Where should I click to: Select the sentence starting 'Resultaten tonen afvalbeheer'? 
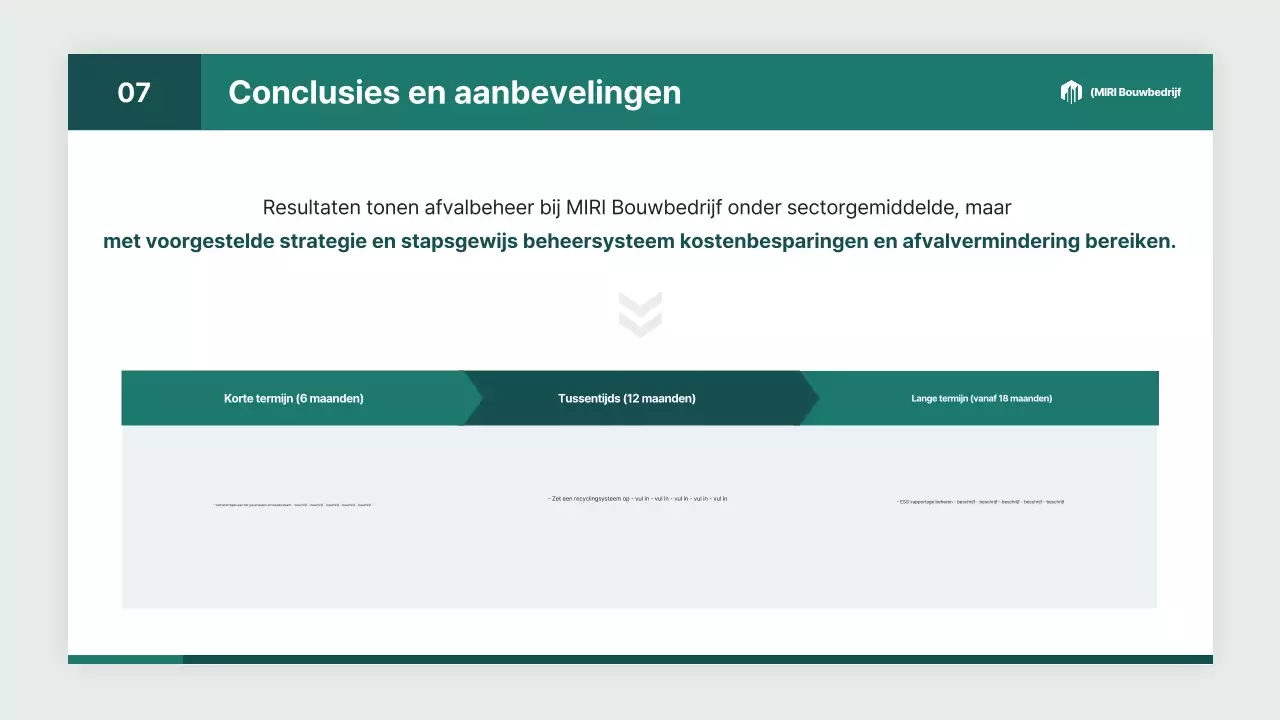tap(637, 208)
